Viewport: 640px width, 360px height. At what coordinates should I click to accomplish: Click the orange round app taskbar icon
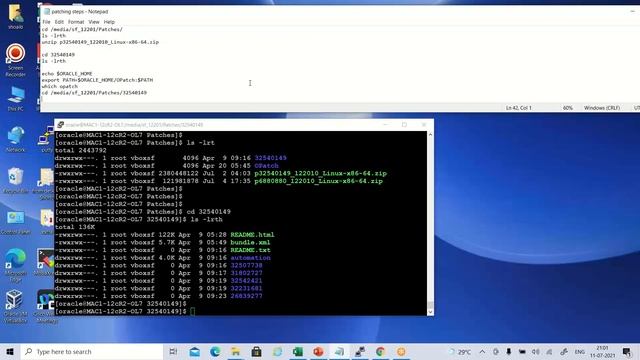click(x=401, y=351)
